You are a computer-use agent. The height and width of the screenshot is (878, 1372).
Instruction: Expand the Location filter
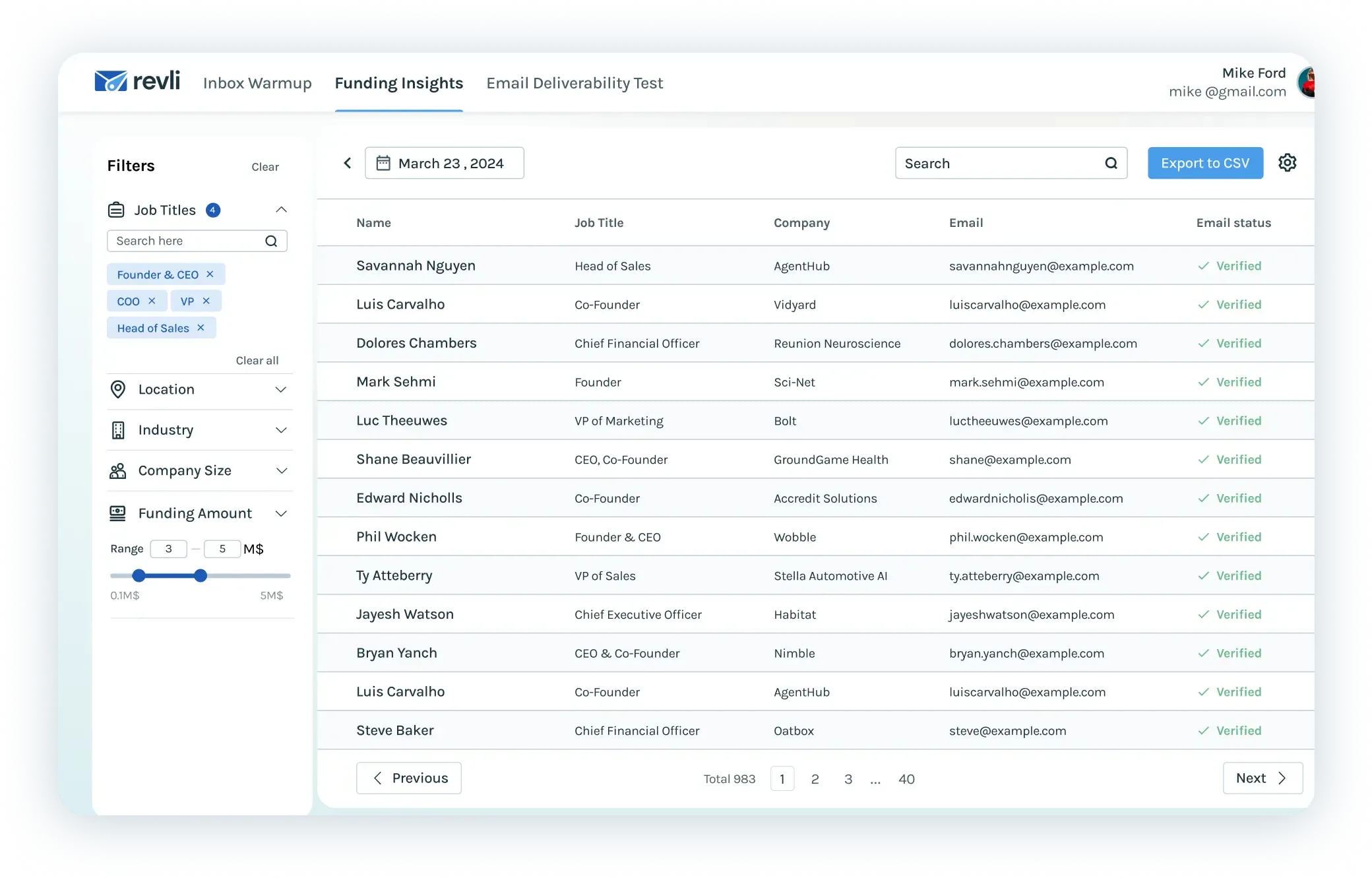(x=281, y=389)
